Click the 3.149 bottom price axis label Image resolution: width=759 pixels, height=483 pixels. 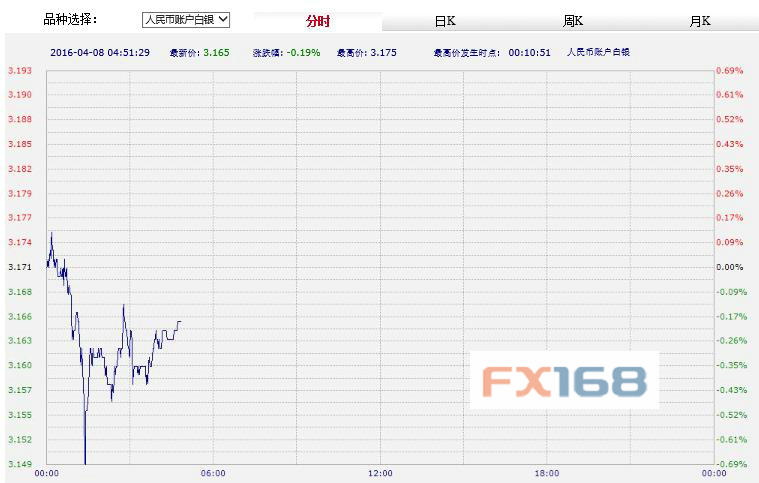[19, 464]
